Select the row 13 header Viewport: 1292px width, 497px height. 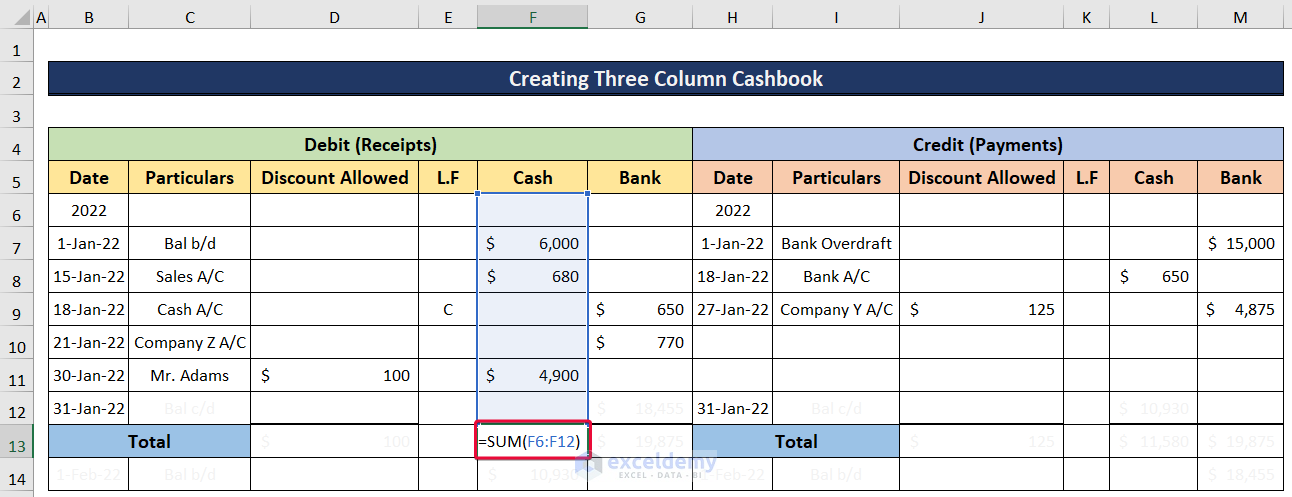point(16,441)
